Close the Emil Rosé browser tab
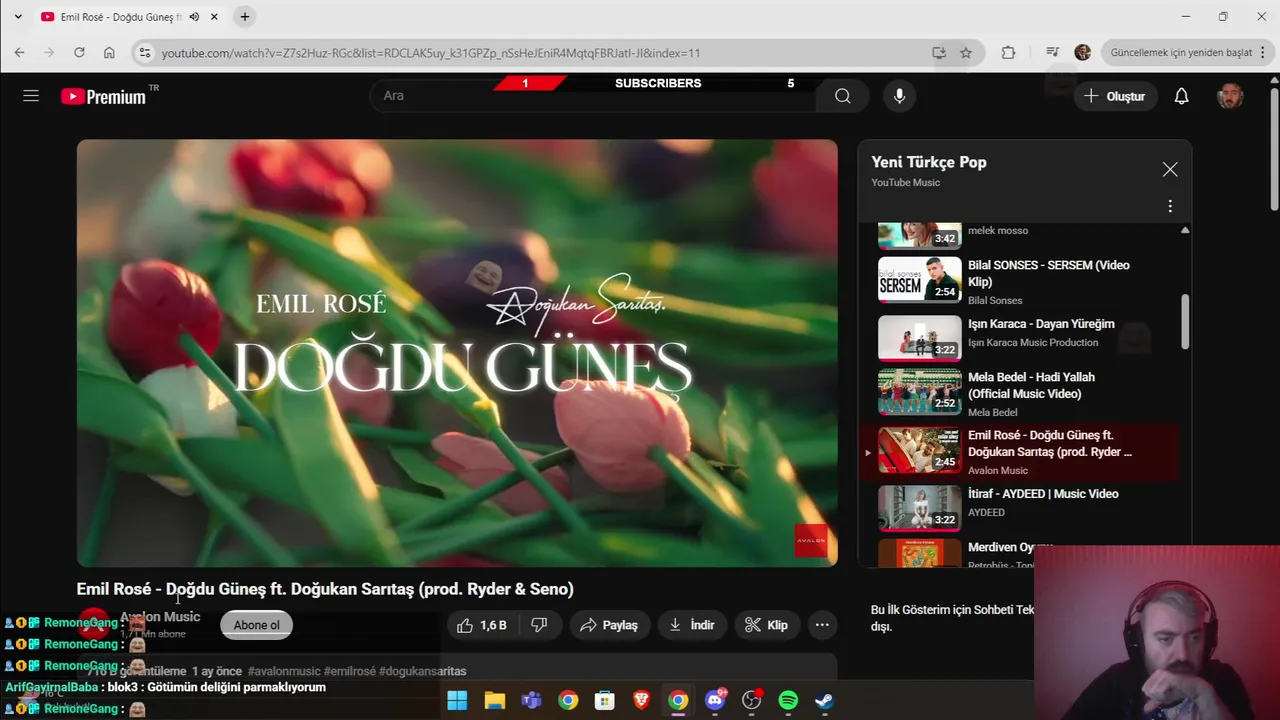Viewport: 1280px width, 720px height. tap(214, 17)
